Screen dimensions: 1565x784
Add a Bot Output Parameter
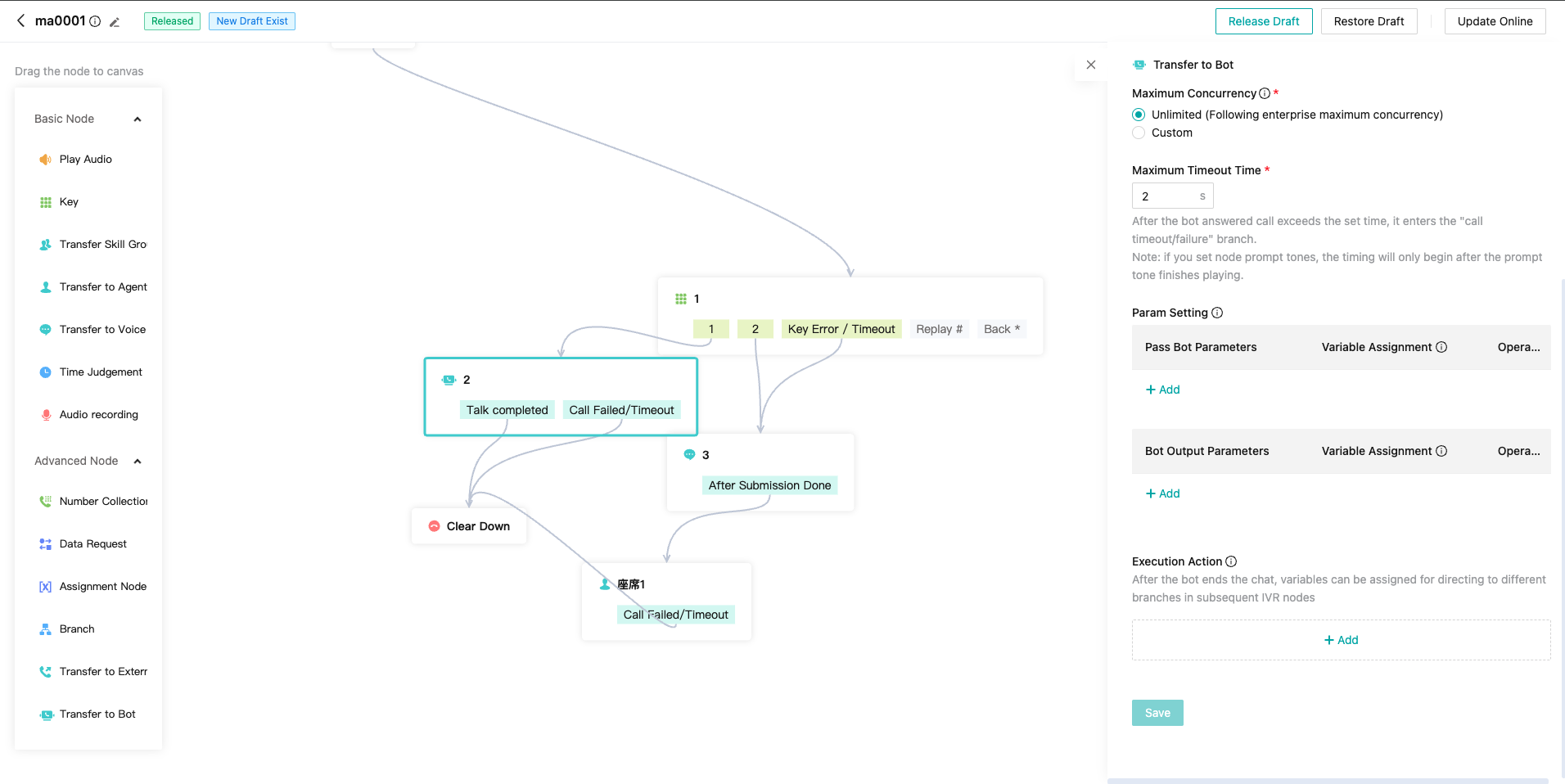[x=1162, y=493]
